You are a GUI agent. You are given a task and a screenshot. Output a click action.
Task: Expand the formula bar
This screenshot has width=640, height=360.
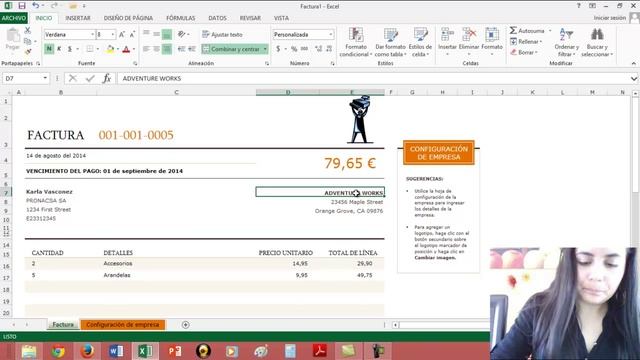(634, 78)
